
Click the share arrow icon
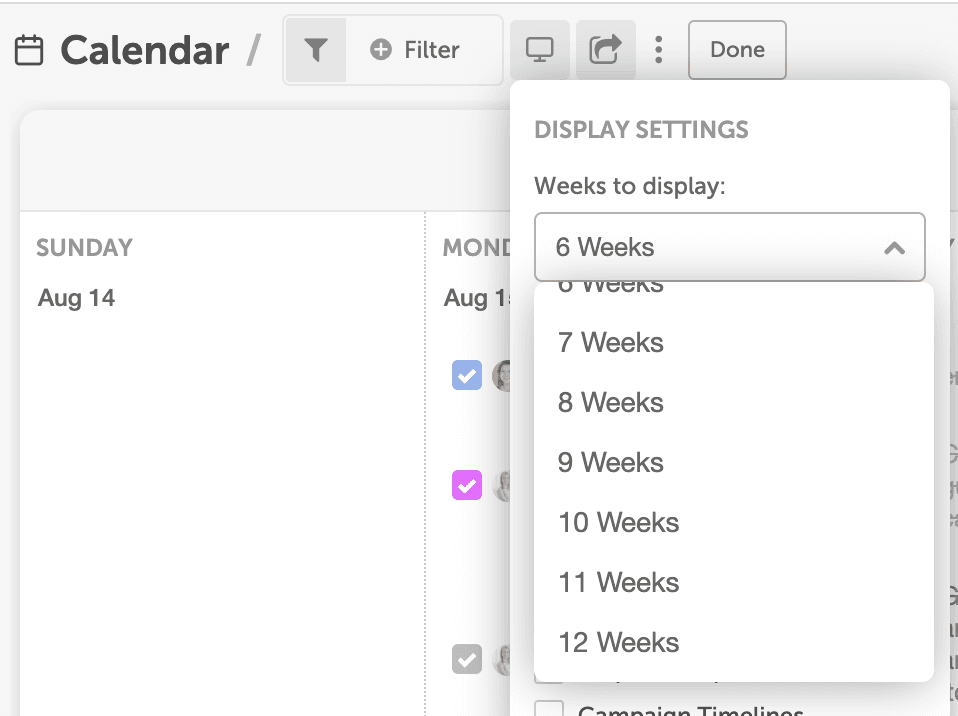click(x=605, y=50)
